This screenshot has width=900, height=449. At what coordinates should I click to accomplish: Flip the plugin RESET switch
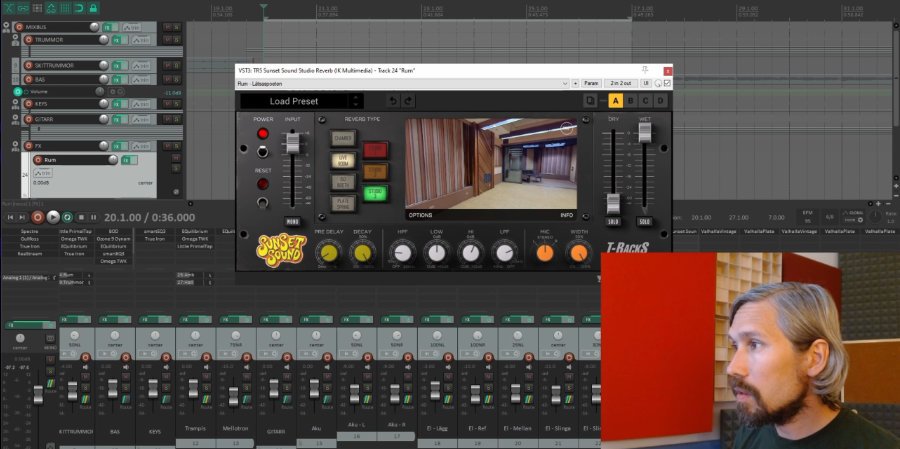click(263, 202)
